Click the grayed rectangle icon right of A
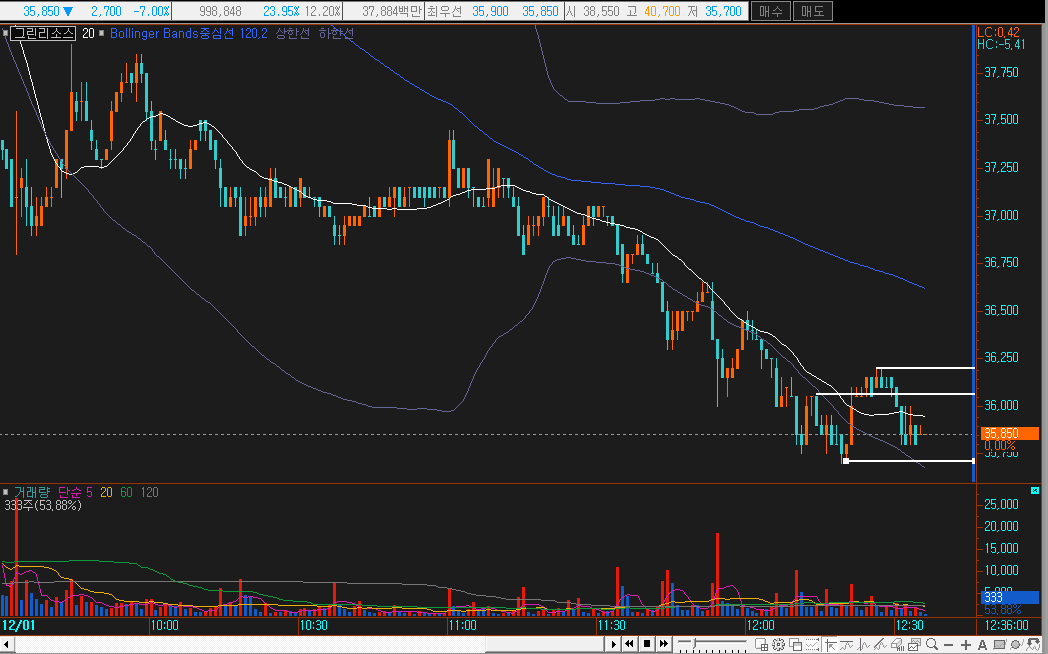Image resolution: width=1048 pixels, height=654 pixels. (999, 644)
